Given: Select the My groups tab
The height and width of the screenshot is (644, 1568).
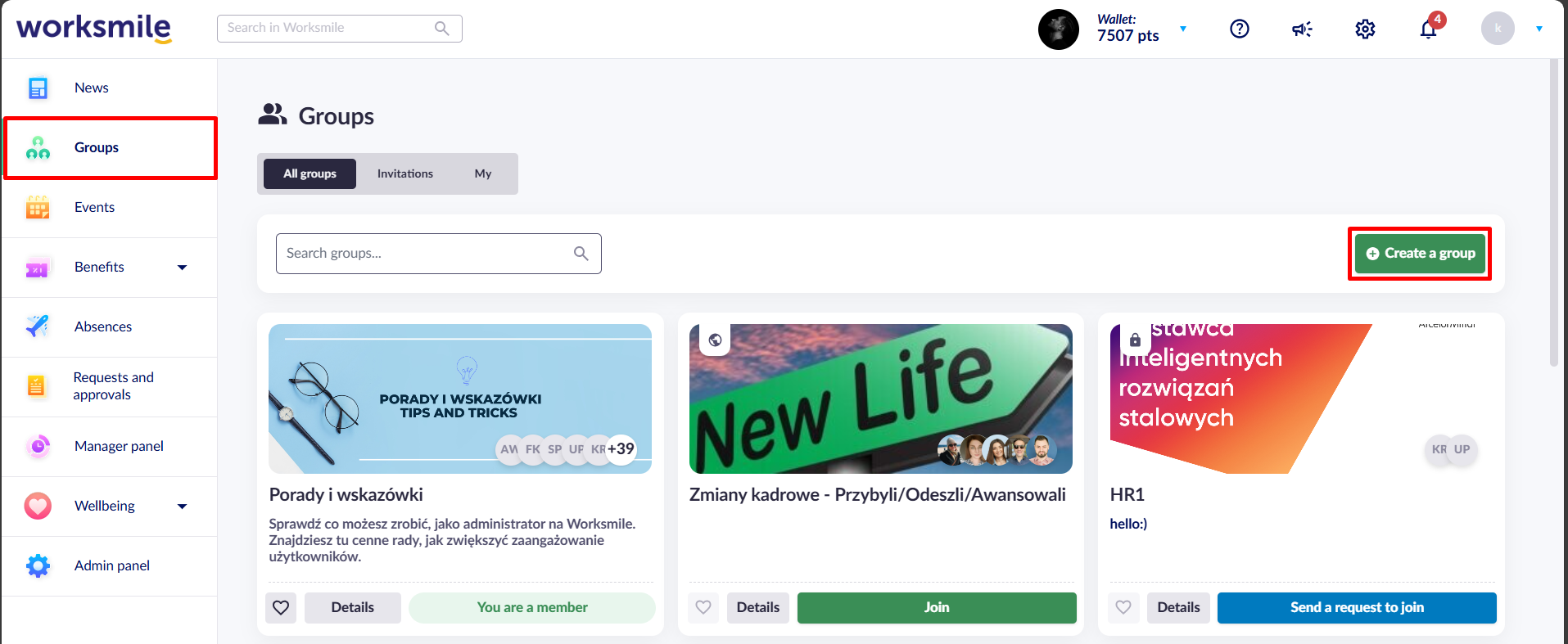Looking at the screenshot, I should click(482, 173).
